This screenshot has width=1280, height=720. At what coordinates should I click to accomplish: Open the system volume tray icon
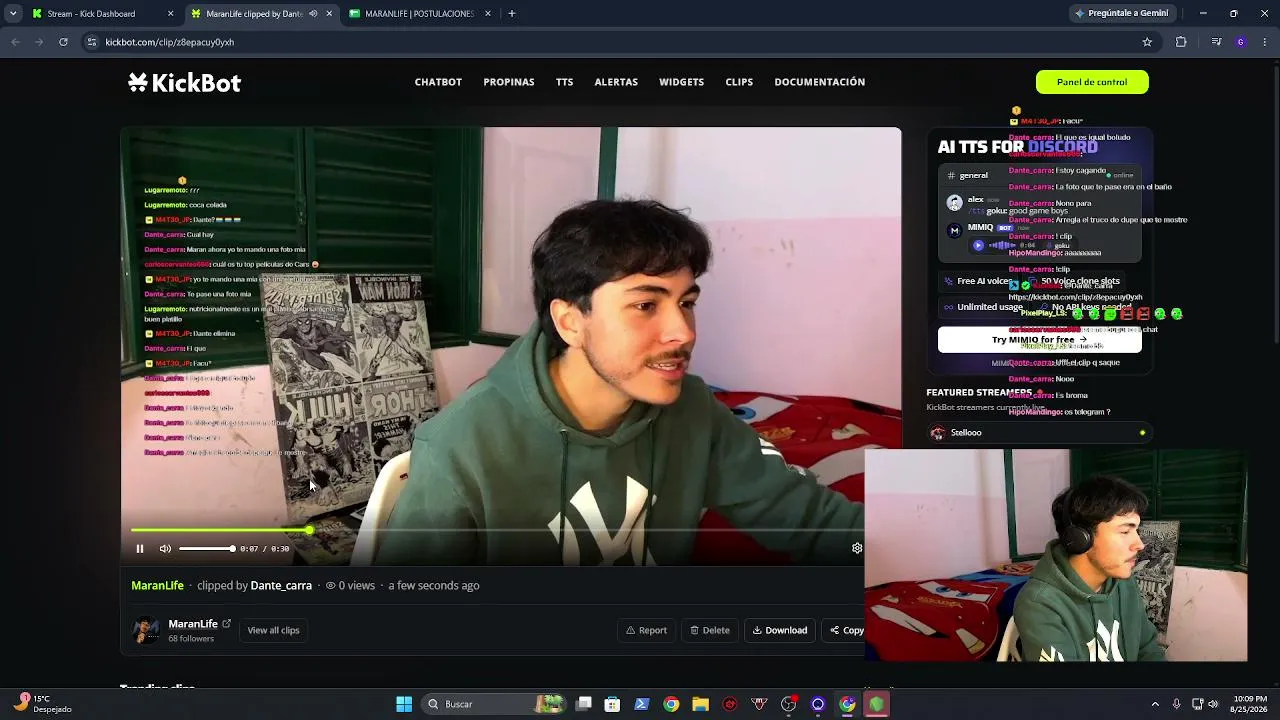pos(1215,704)
